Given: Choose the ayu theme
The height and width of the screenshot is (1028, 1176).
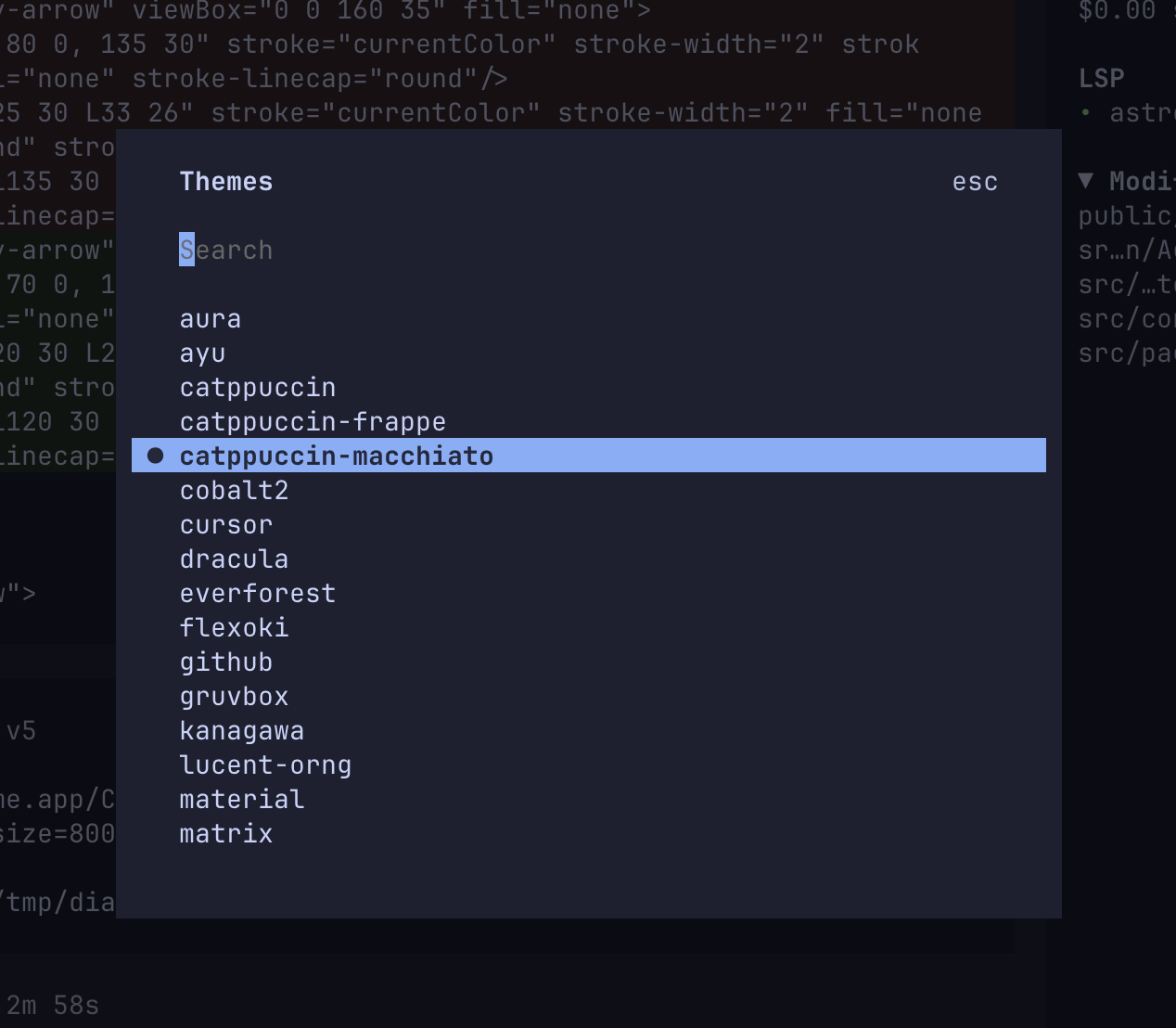Looking at the screenshot, I should 203,353.
